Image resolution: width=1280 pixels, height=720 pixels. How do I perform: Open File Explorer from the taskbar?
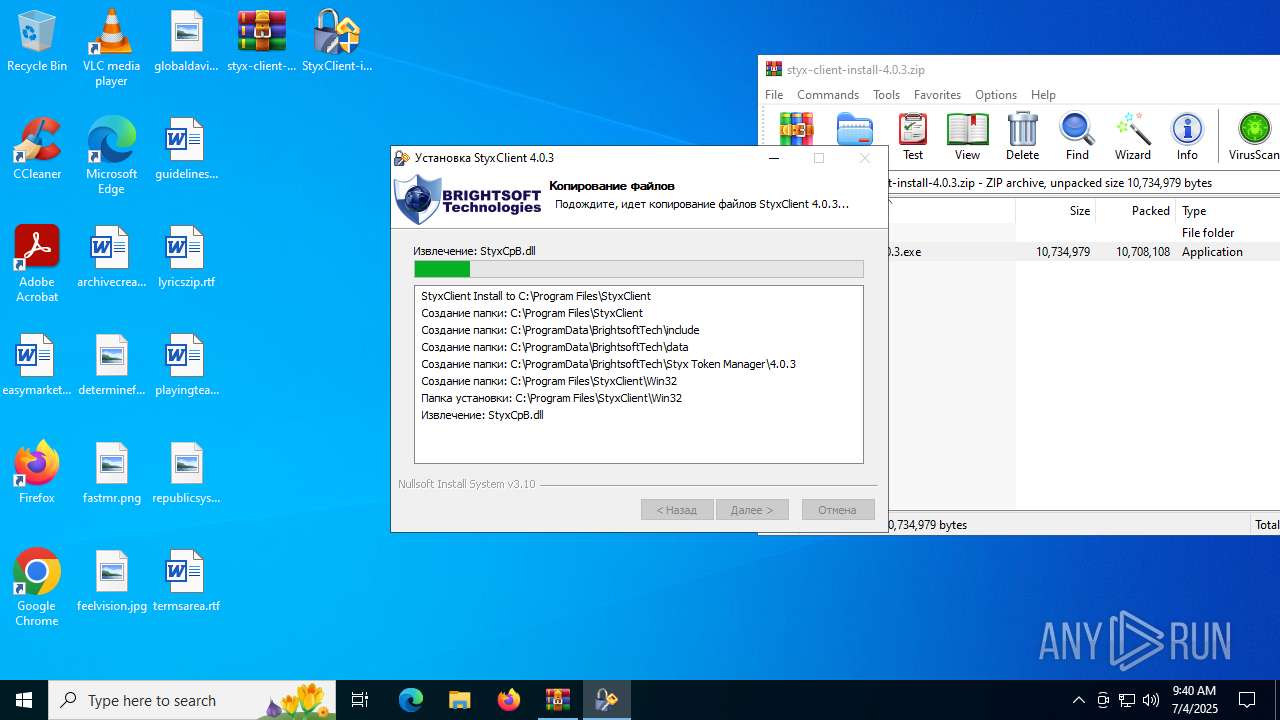point(460,700)
